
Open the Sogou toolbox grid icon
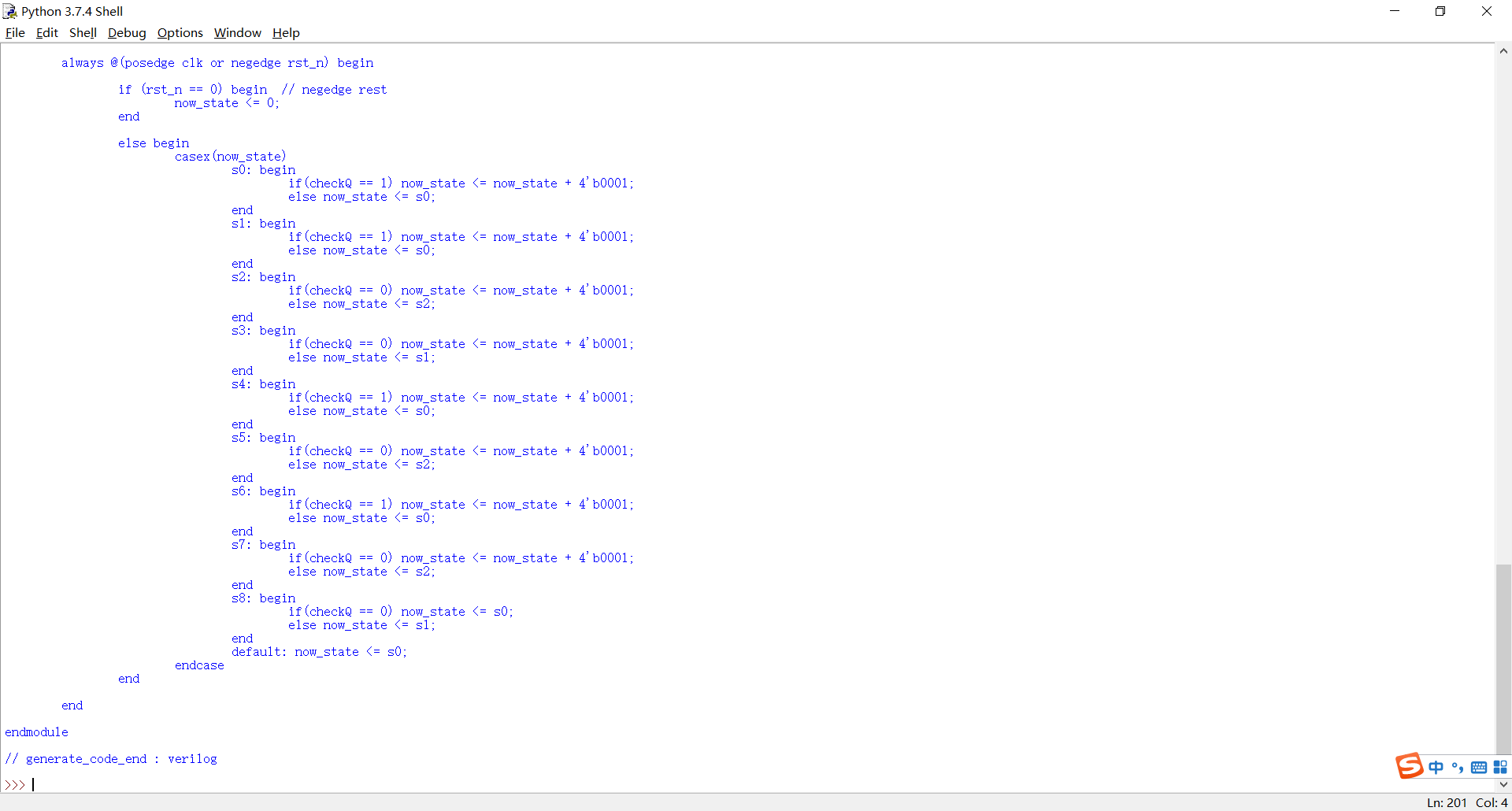tap(1500, 767)
